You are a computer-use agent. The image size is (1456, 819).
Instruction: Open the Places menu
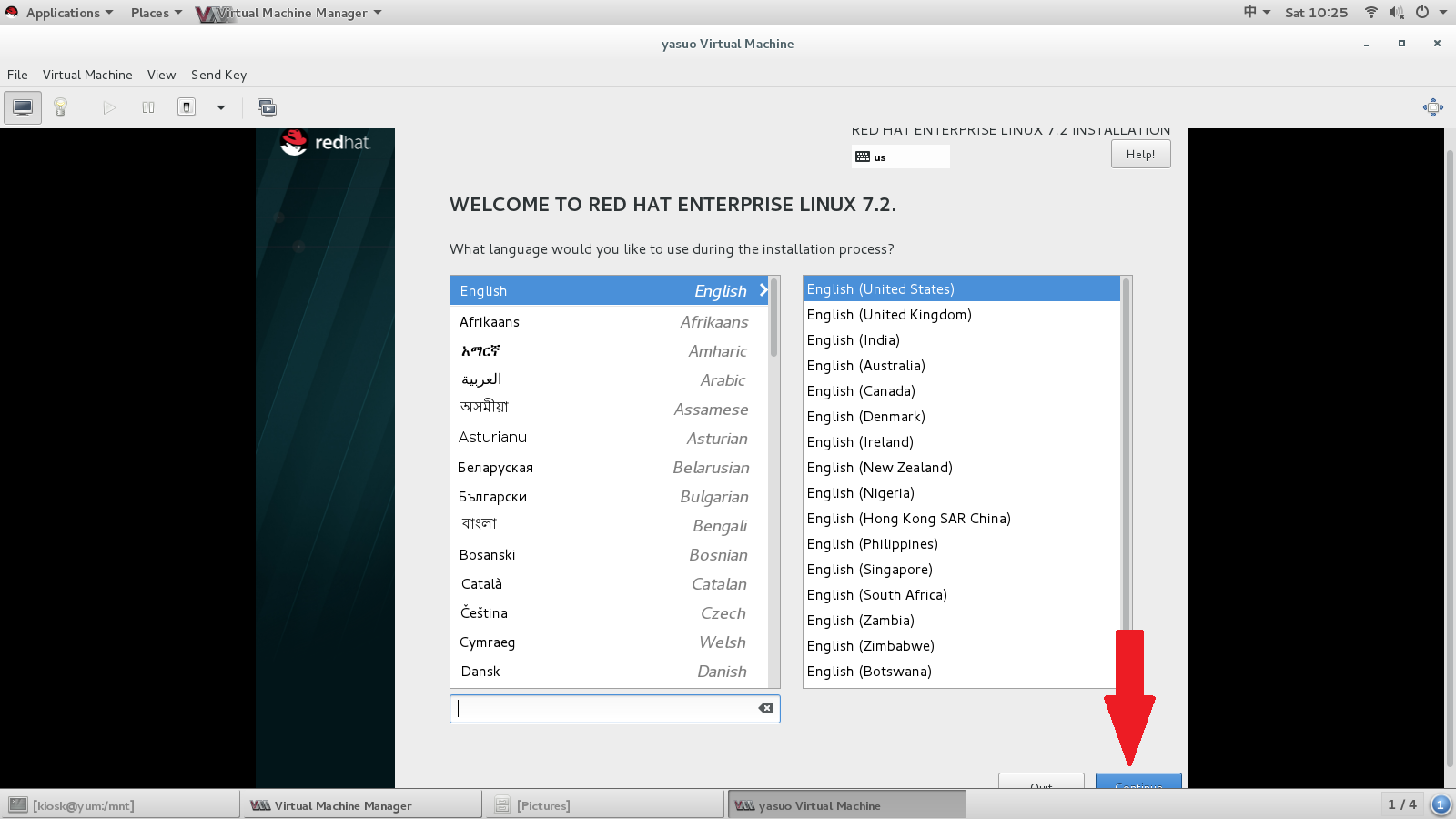click(x=156, y=13)
